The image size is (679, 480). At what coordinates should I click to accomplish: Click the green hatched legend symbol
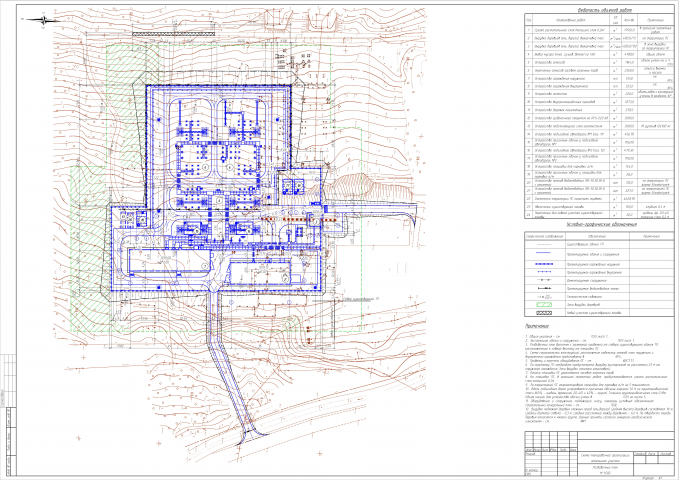pos(544,305)
